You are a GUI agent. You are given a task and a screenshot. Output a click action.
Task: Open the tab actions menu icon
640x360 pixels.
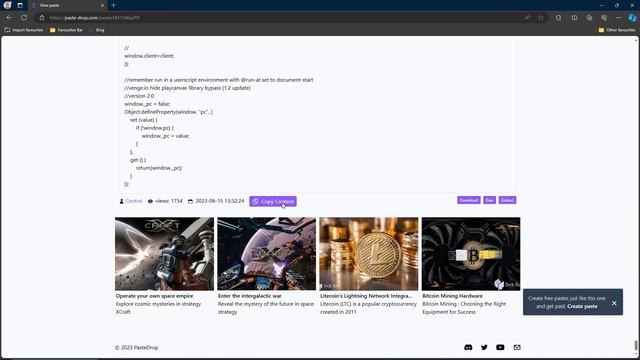click(x=20, y=5)
